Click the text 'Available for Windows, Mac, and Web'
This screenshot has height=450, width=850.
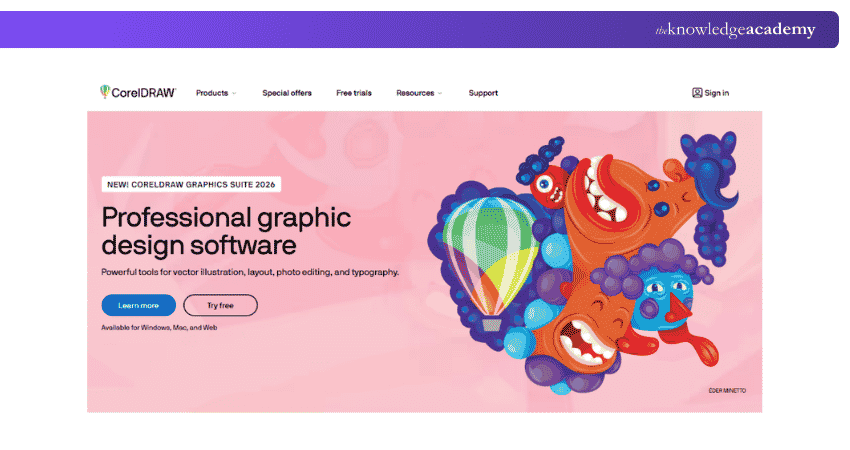click(159, 327)
